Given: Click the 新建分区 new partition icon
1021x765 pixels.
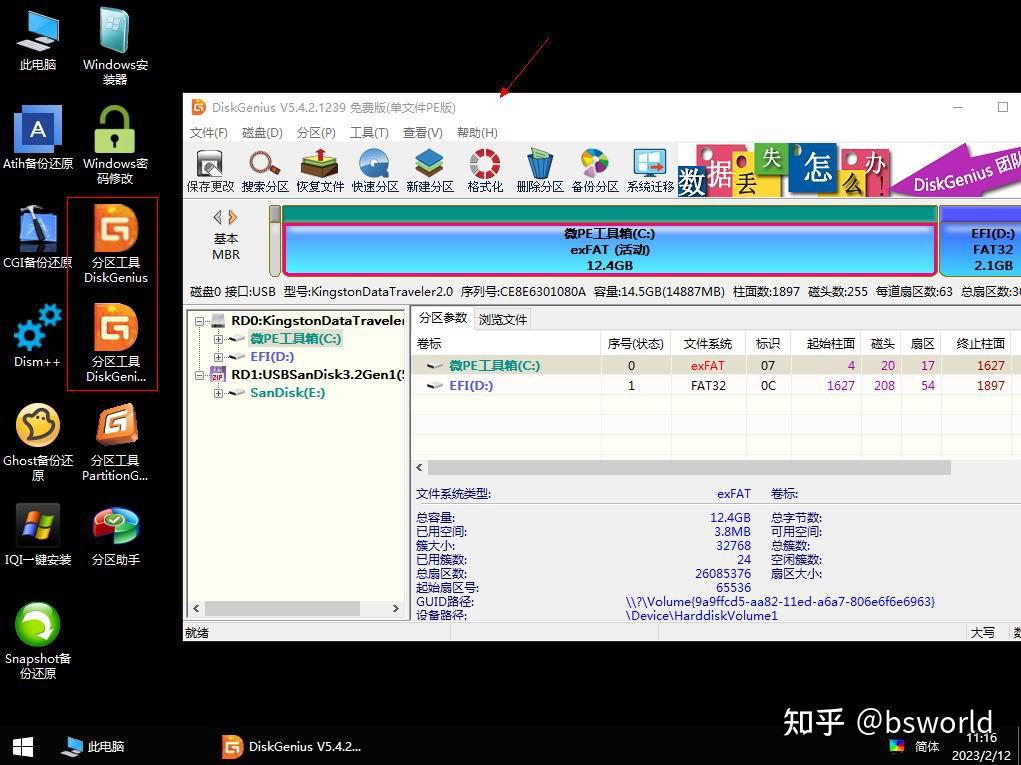Looking at the screenshot, I should (430, 171).
